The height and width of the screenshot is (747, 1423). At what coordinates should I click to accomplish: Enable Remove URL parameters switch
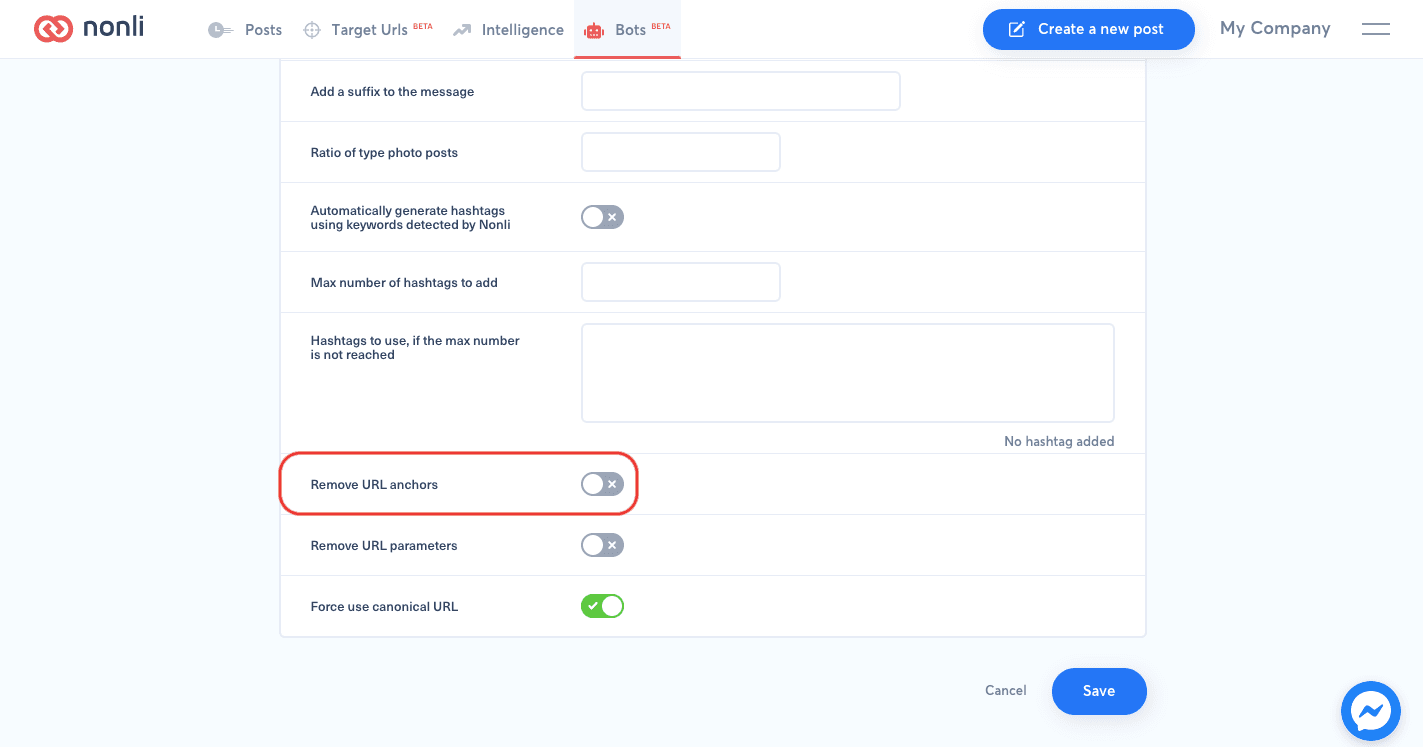click(x=602, y=545)
